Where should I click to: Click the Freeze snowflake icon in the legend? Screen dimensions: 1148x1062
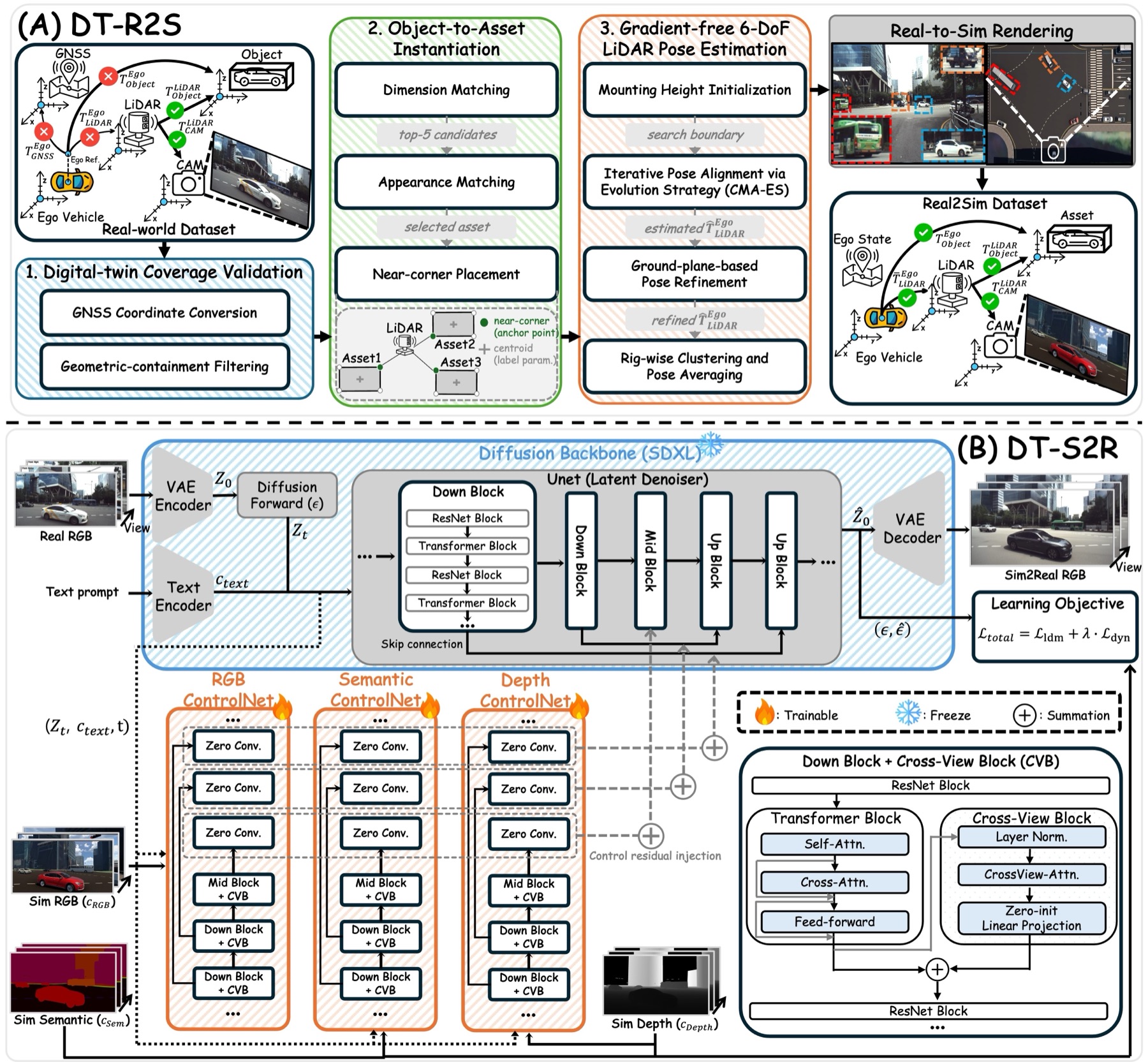click(x=909, y=714)
